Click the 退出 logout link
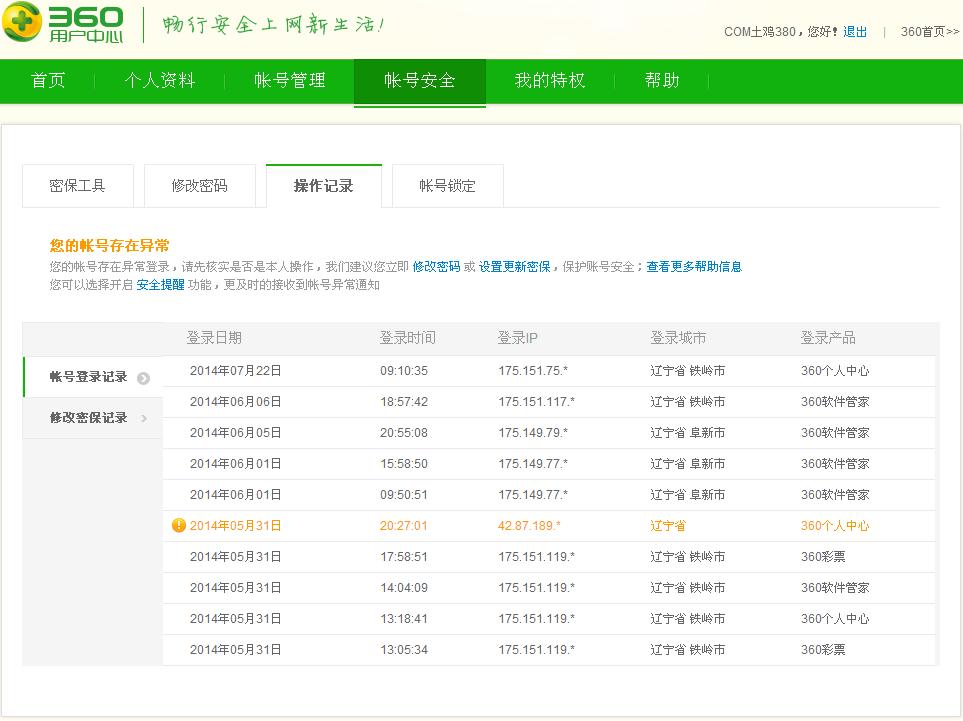 pyautogui.click(x=855, y=32)
